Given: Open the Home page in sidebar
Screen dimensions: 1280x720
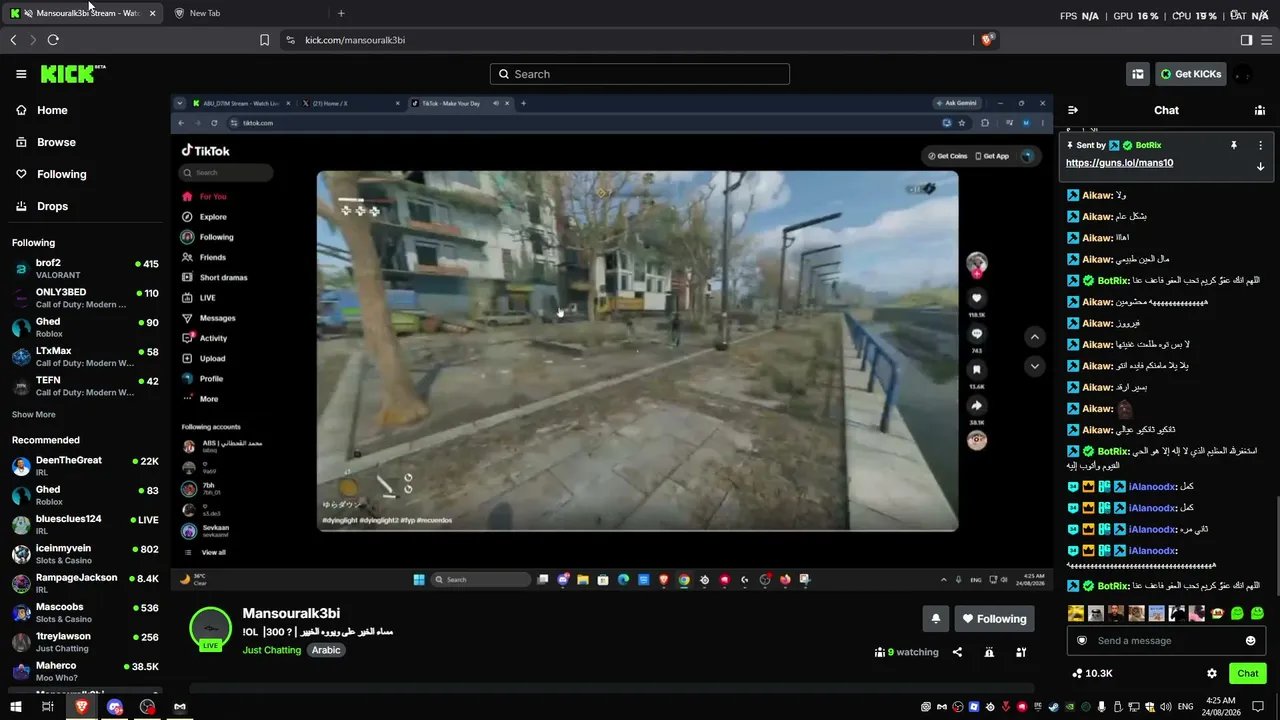Looking at the screenshot, I should tap(52, 110).
